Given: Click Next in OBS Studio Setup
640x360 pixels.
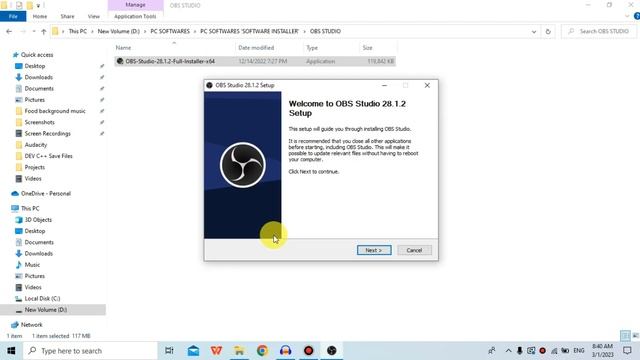Looking at the screenshot, I should click(374, 250).
